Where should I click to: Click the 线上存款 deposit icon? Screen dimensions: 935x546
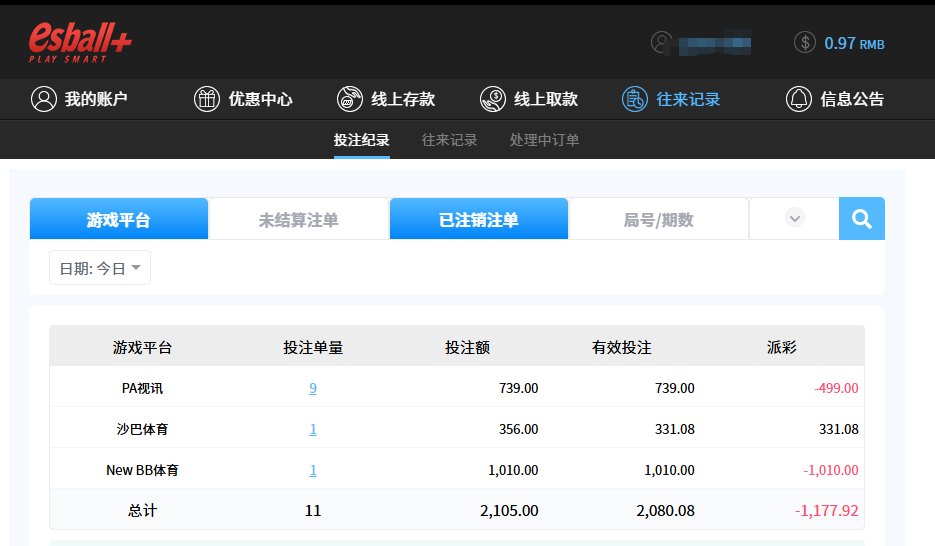349,99
